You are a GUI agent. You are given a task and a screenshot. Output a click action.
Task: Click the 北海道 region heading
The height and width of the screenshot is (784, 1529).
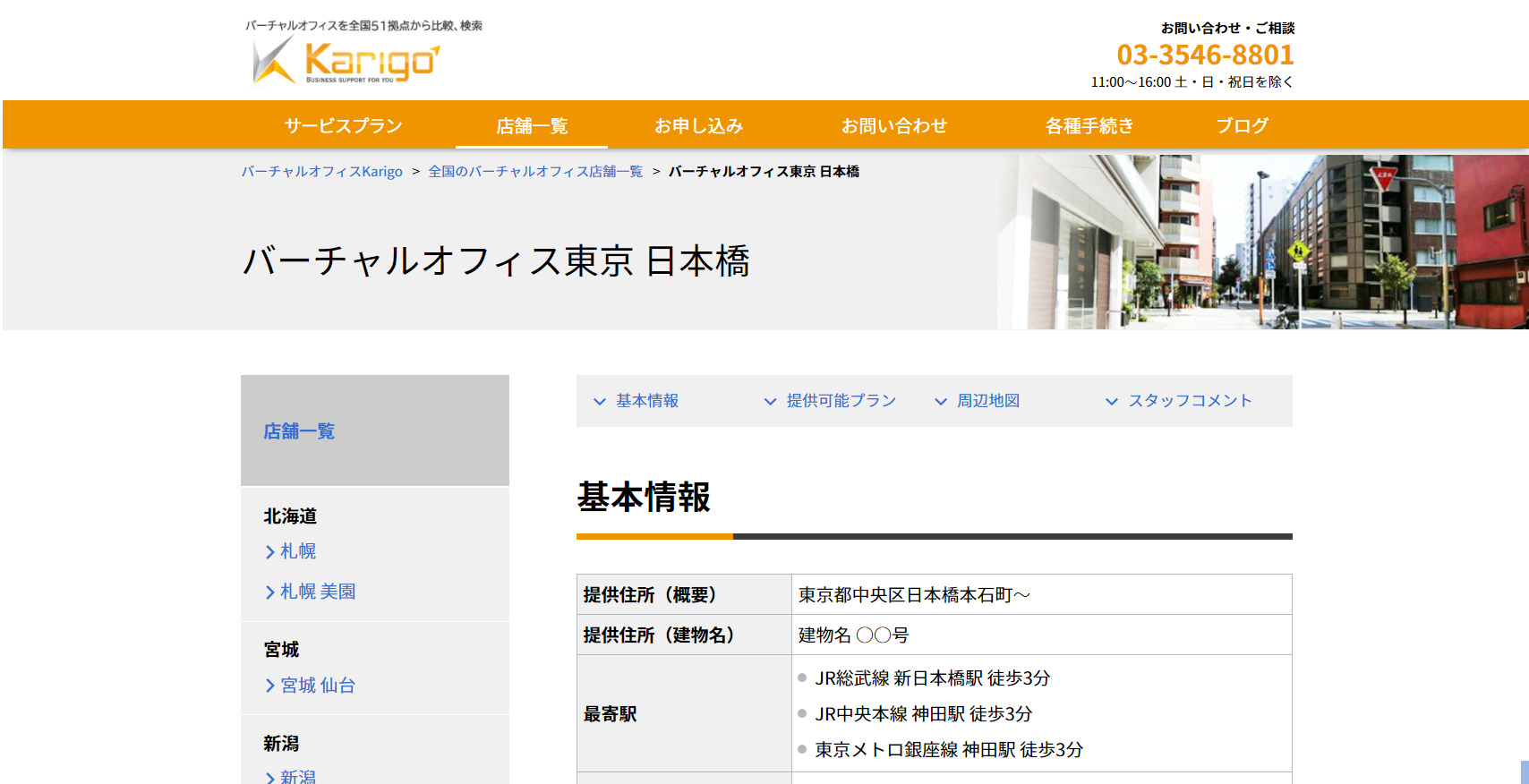(290, 516)
